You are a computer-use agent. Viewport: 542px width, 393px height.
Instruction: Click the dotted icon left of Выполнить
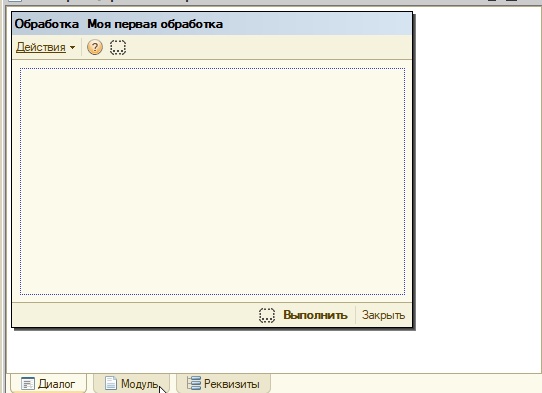point(267,315)
